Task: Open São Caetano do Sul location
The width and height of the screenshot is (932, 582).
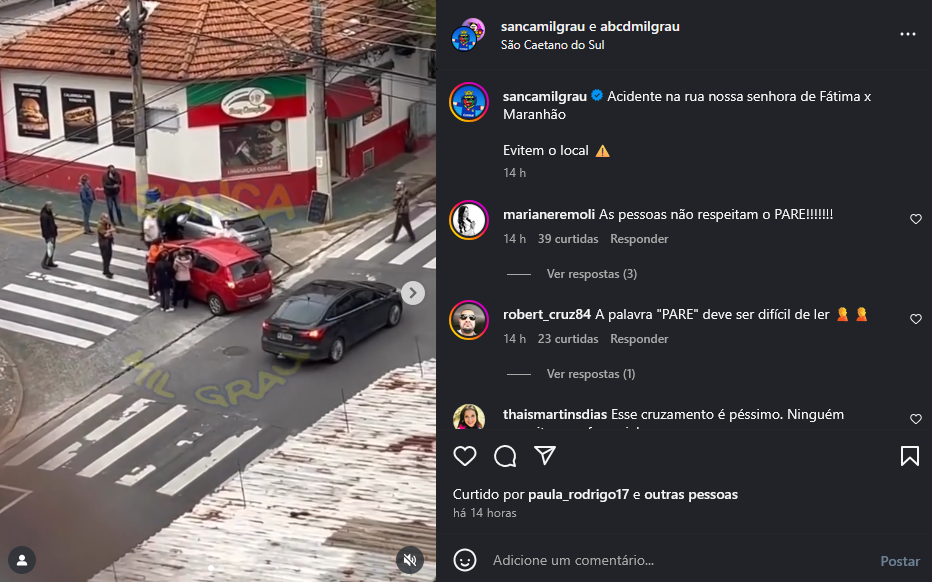Action: click(x=552, y=45)
